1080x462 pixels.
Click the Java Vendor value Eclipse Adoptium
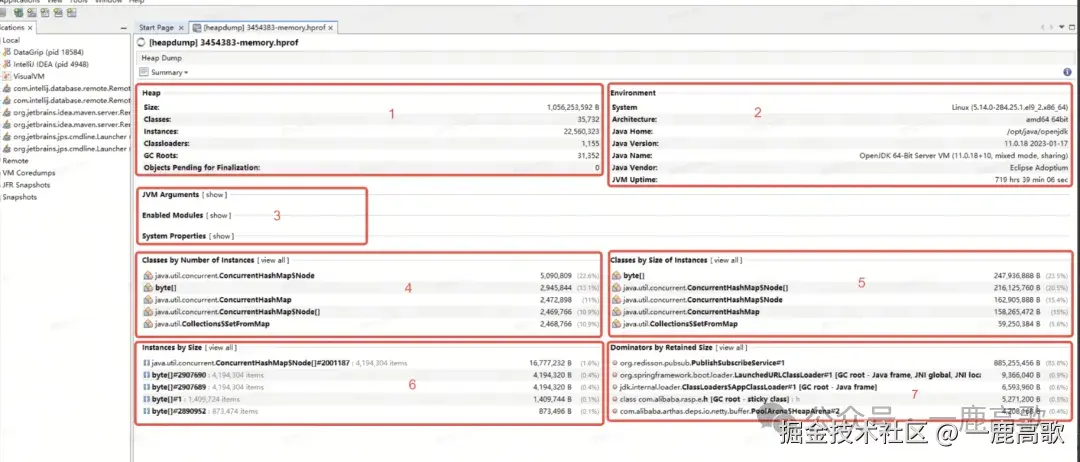pyautogui.click(x=1039, y=167)
